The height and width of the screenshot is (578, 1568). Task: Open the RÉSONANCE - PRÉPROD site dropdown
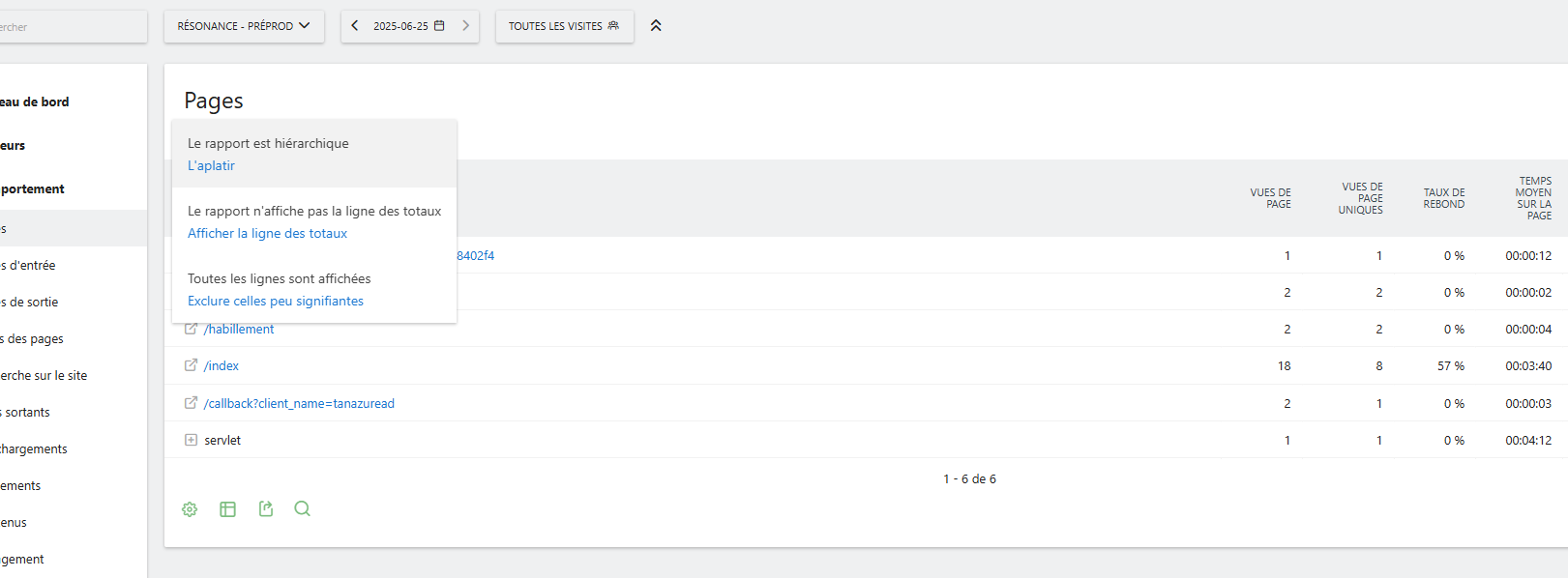pos(244,26)
